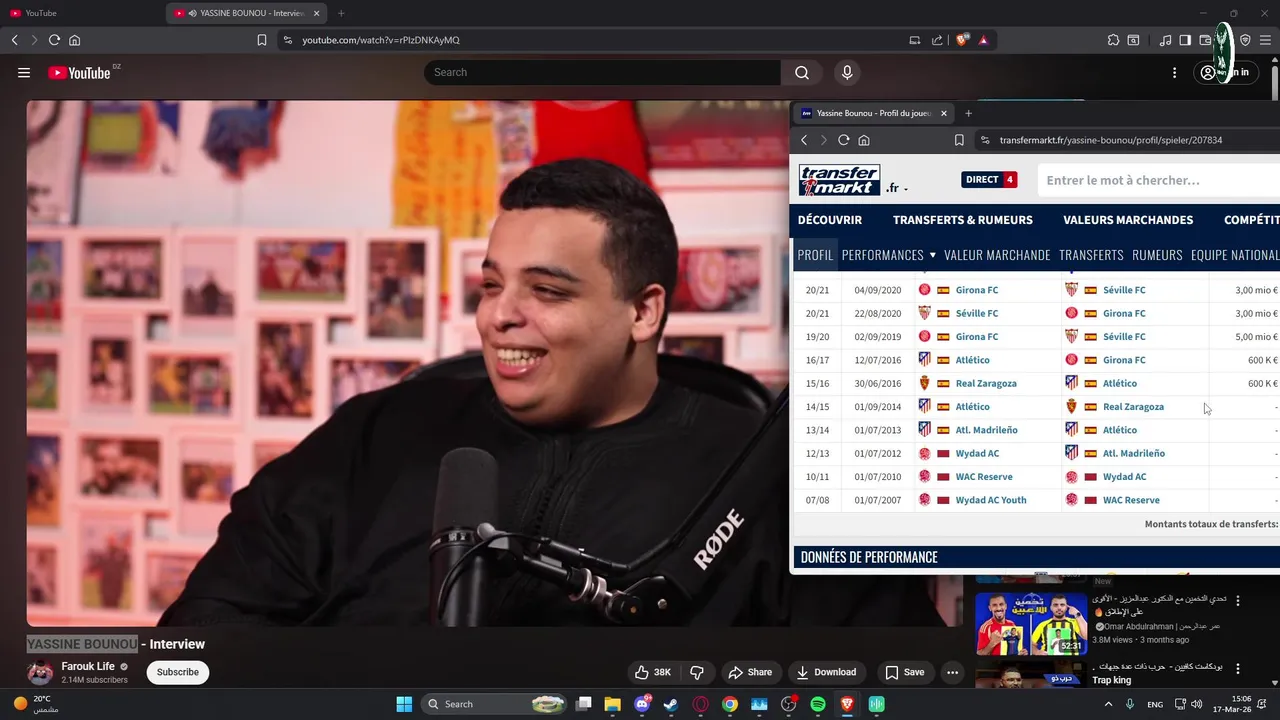Open the Brave browser main menu

[x=1265, y=40]
